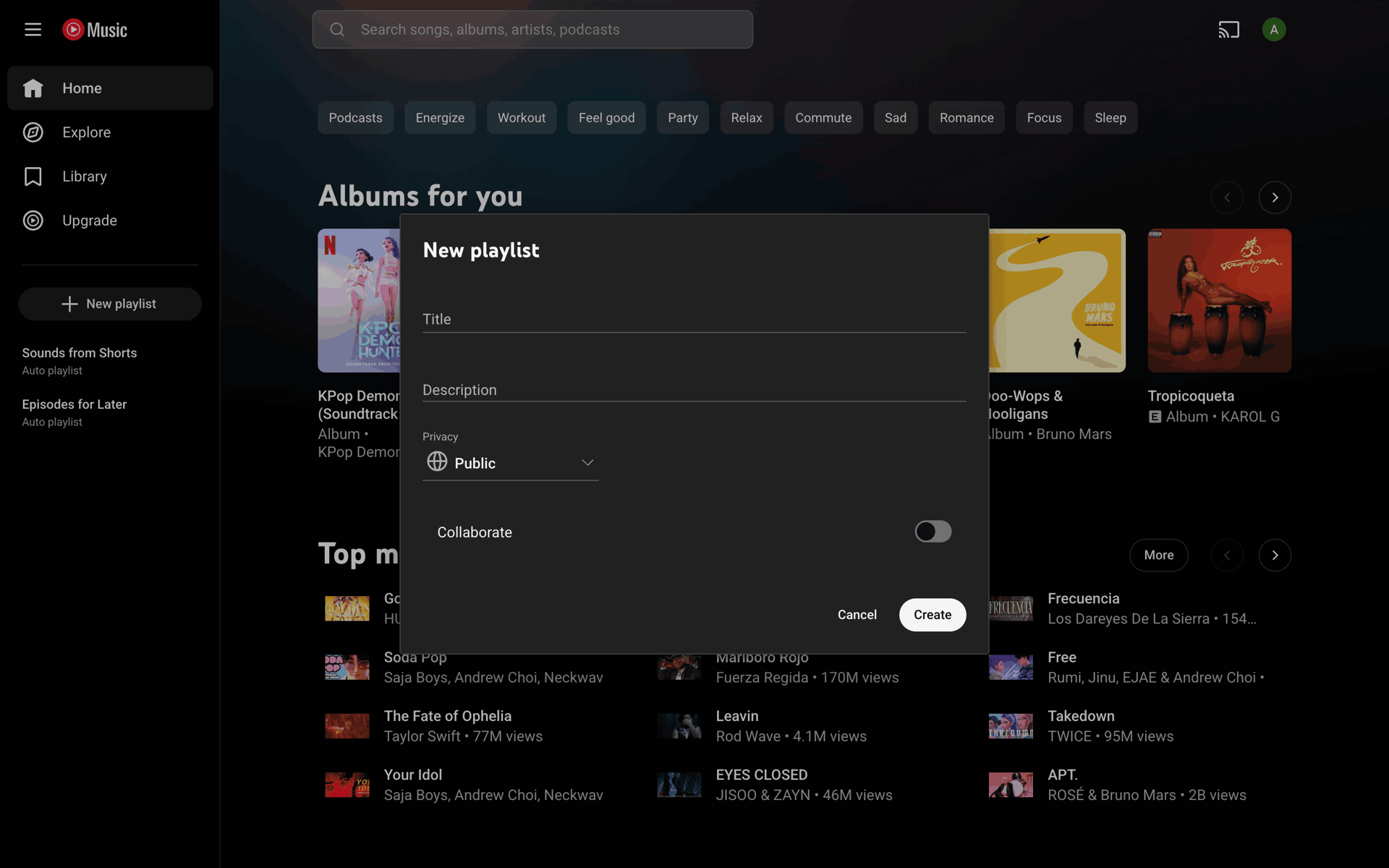Play the Frecuencia thumbnail

(x=1011, y=608)
